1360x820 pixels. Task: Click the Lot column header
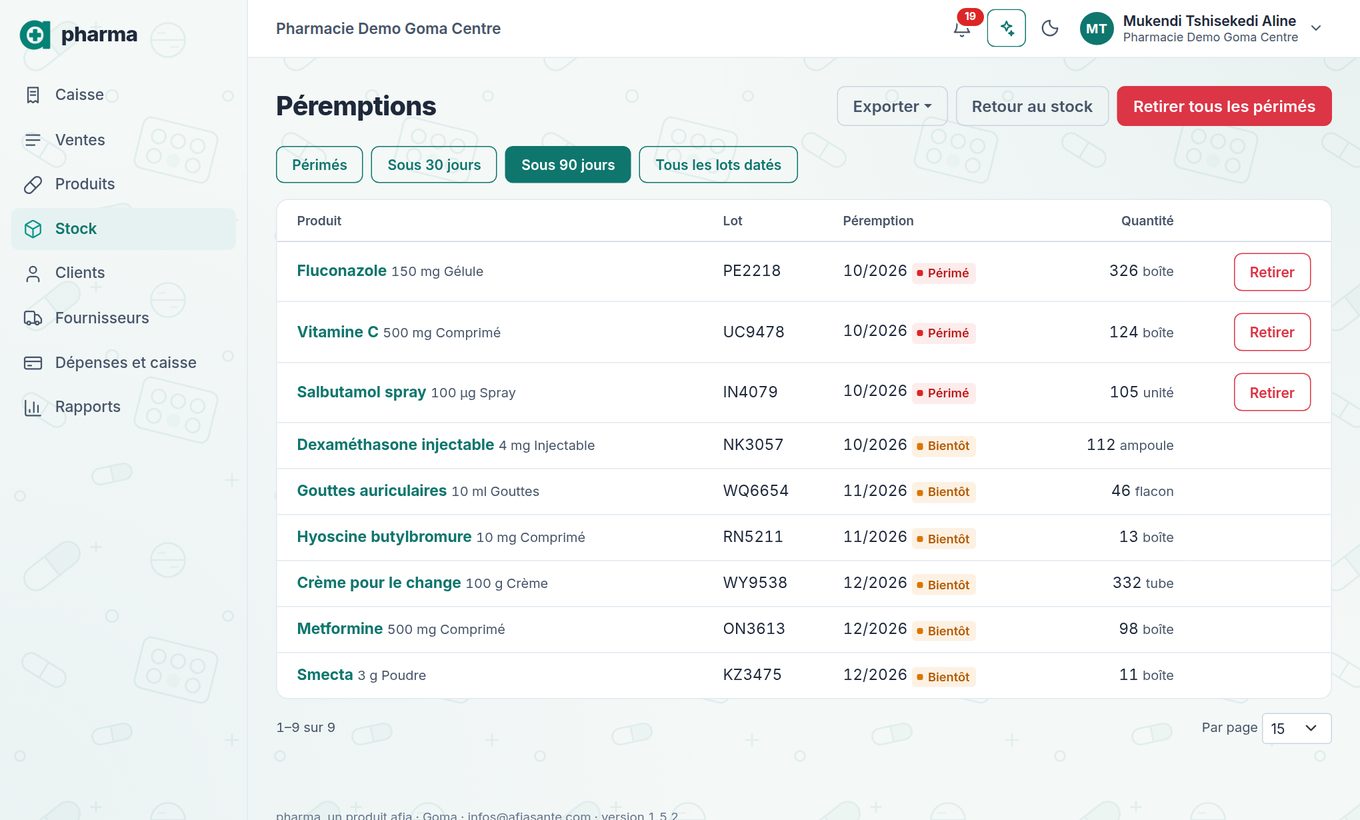(733, 221)
